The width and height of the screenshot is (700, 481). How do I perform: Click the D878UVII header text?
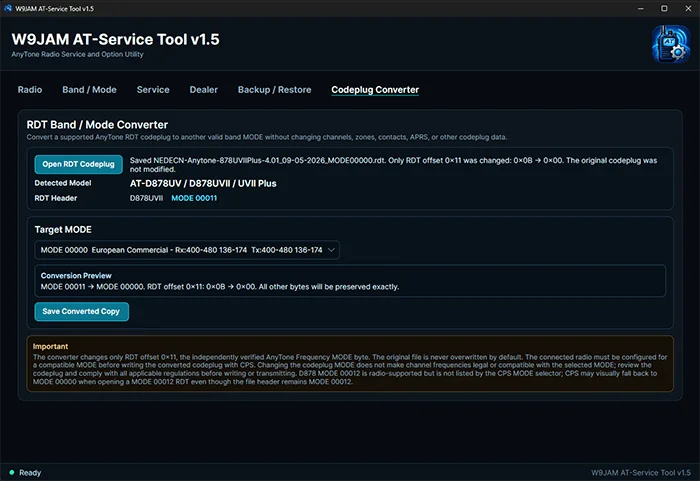tap(146, 198)
